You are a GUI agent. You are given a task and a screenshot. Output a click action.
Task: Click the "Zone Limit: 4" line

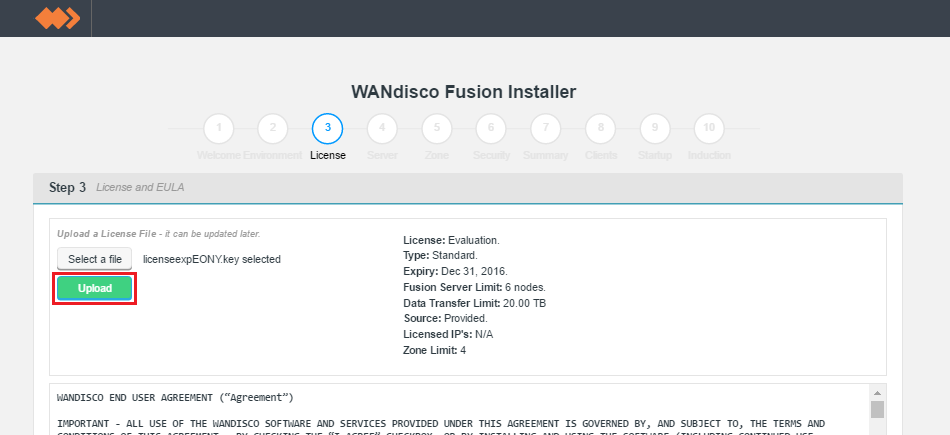(x=434, y=350)
